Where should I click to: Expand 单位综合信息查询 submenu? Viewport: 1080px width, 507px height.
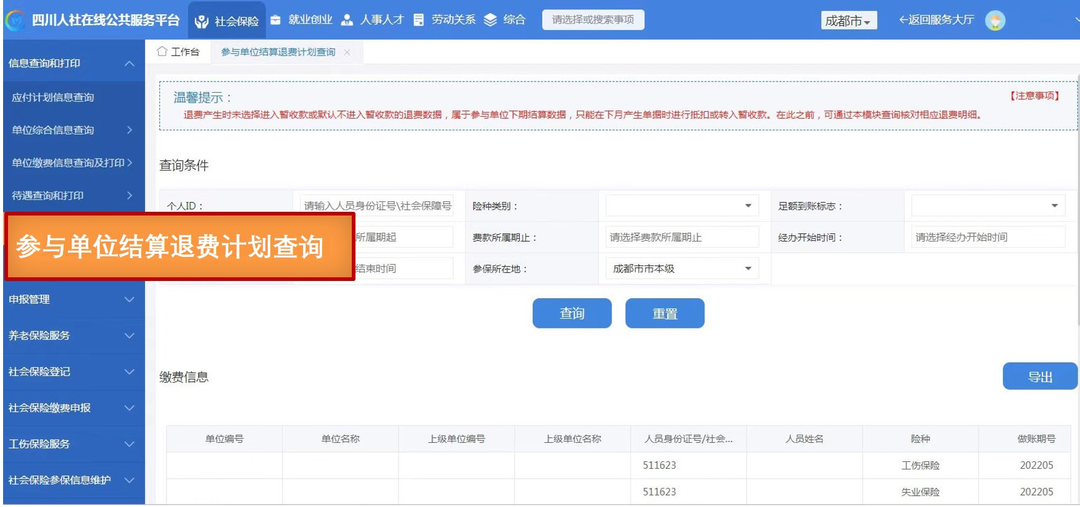[72, 130]
